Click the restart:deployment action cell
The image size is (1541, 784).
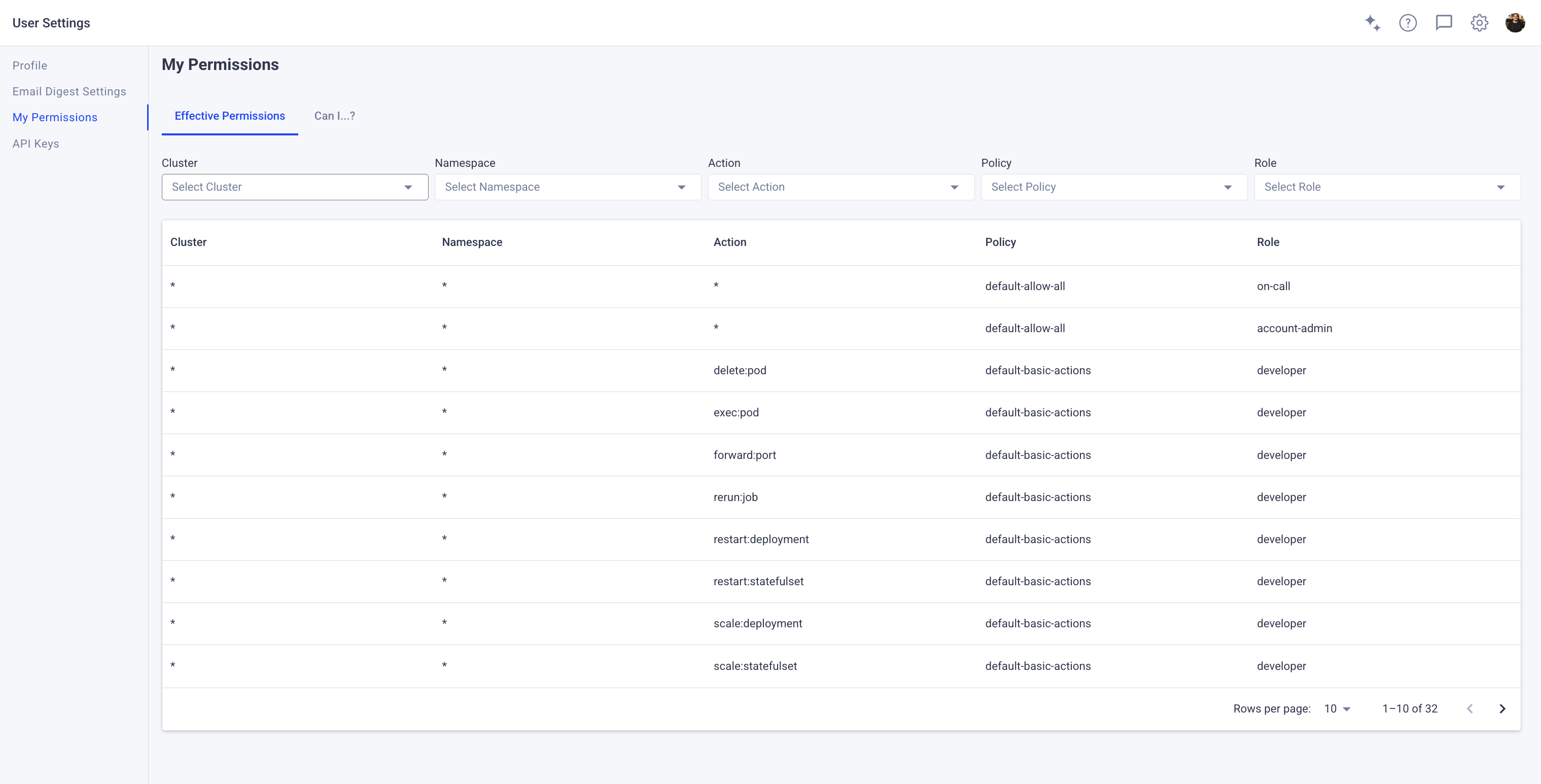click(760, 540)
